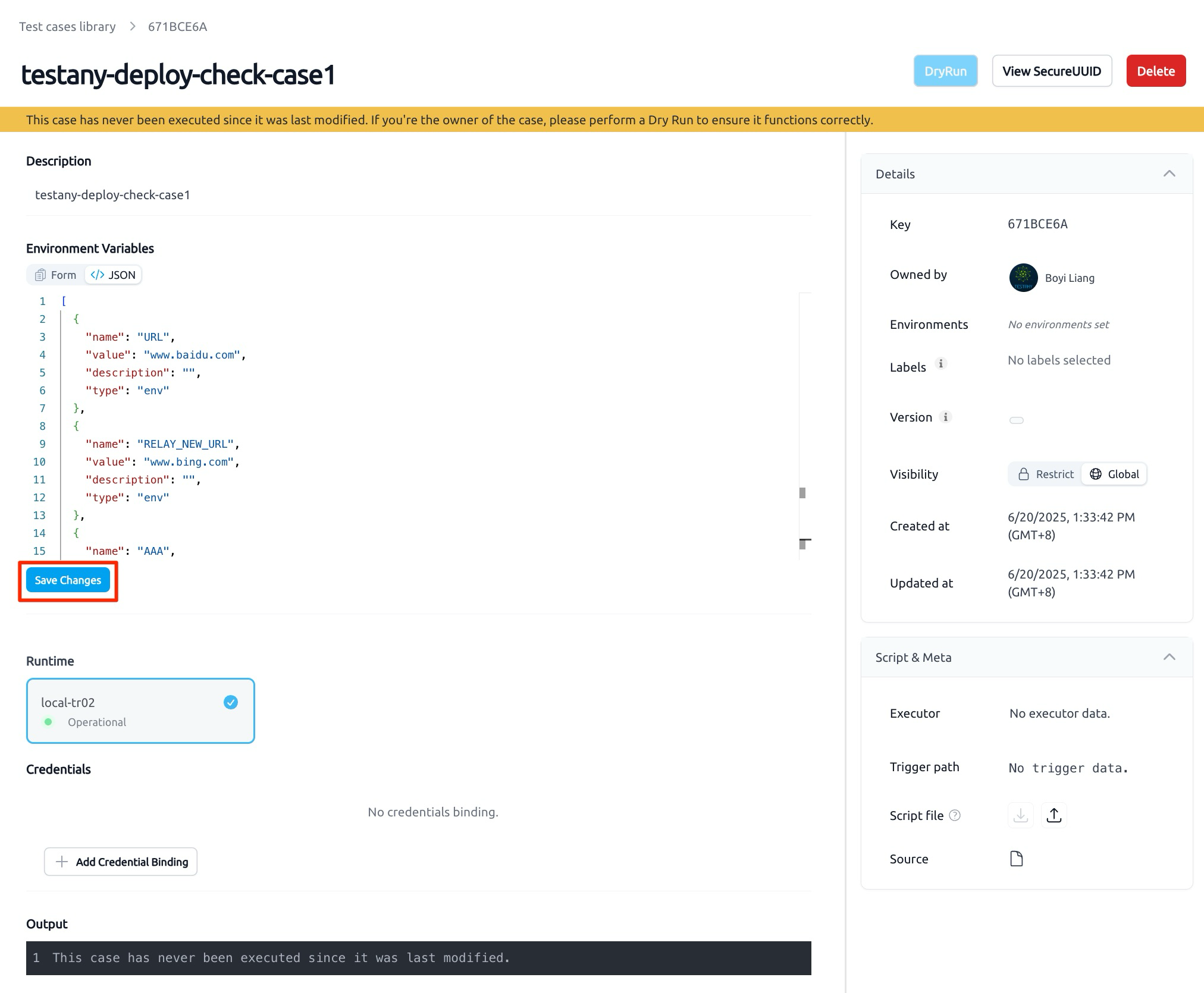This screenshot has height=993, width=1204.
Task: Click Boyi Liang owner avatar
Action: (x=1023, y=278)
